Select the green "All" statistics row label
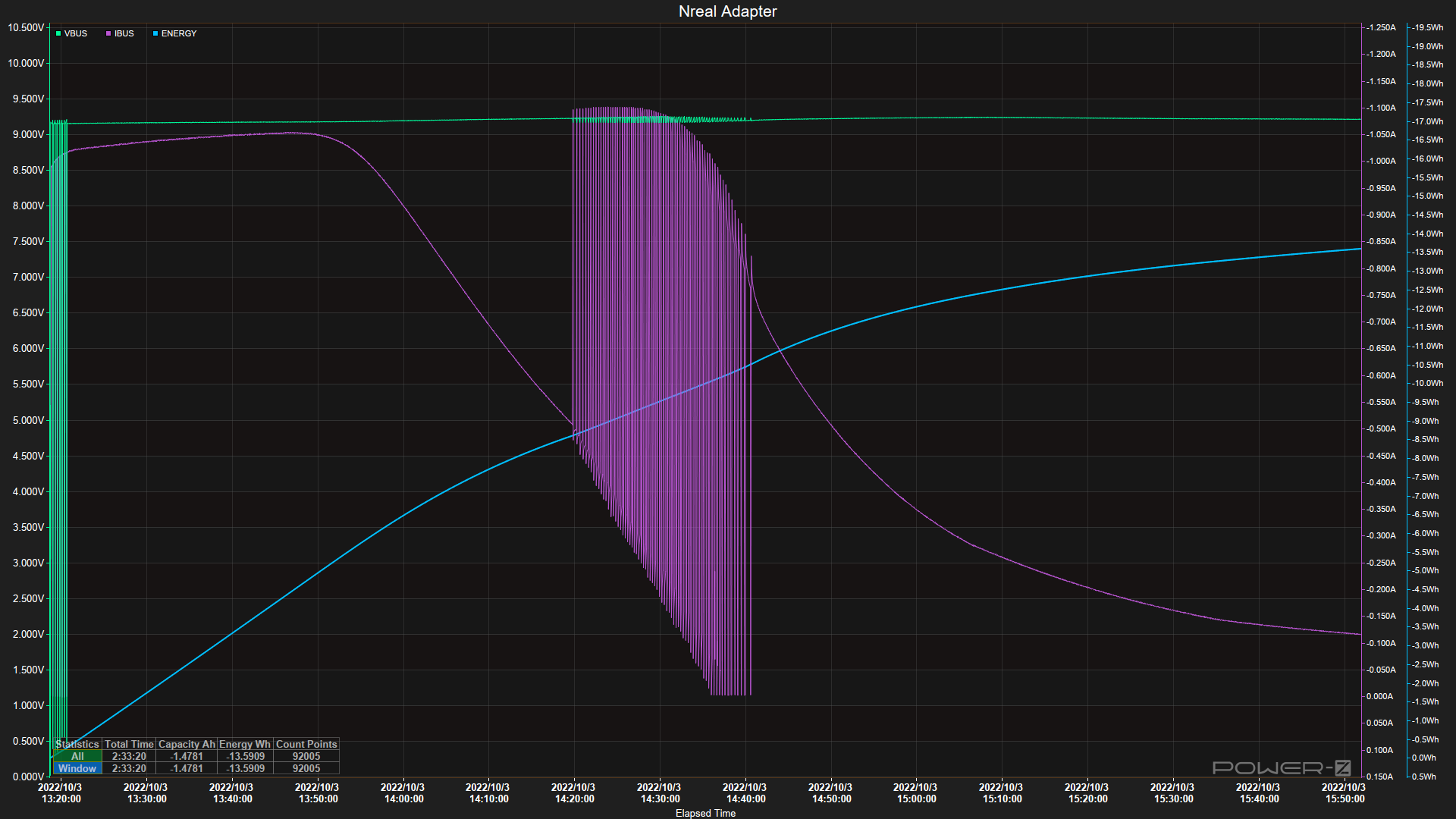Screen dimensions: 1456x819 [77, 757]
